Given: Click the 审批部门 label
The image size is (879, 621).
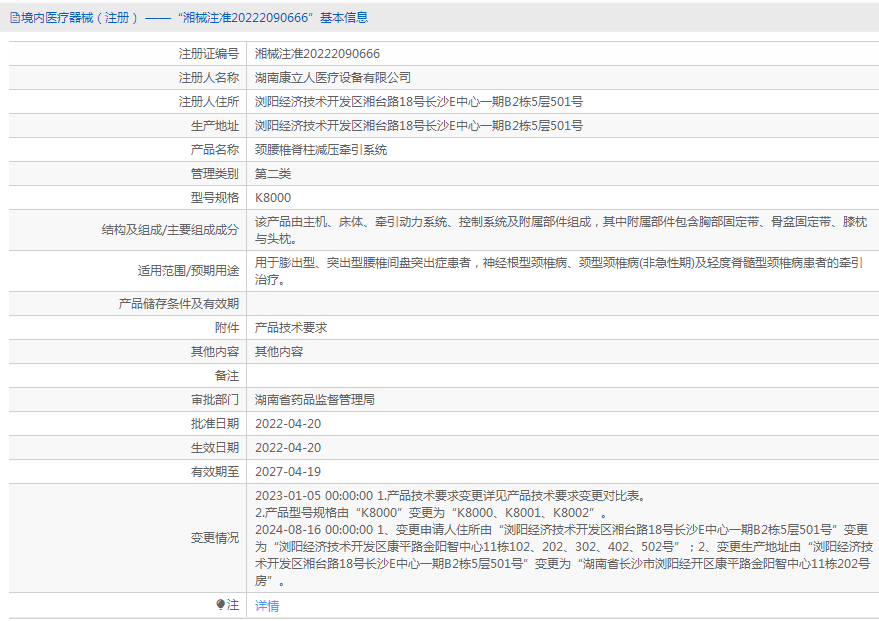Looking at the screenshot, I should pyautogui.click(x=215, y=400).
